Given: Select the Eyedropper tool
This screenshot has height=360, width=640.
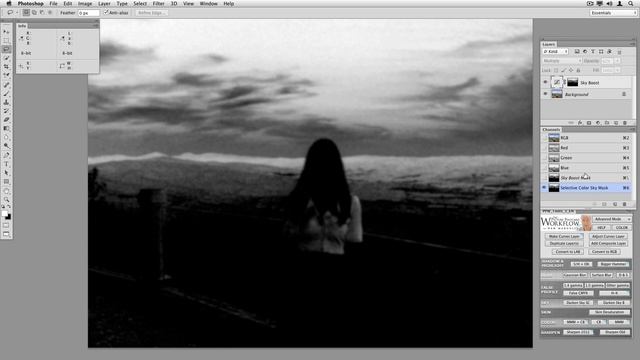Looking at the screenshot, I should [6, 76].
